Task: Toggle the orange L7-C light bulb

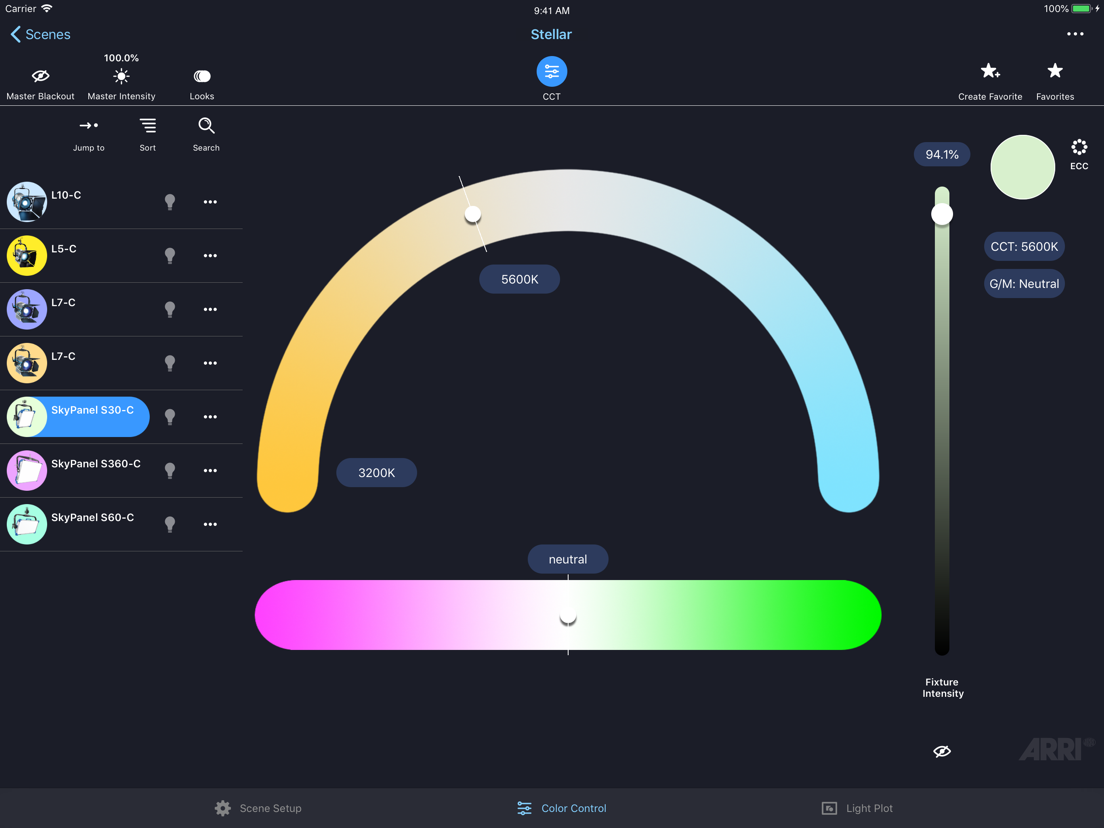Action: [170, 363]
